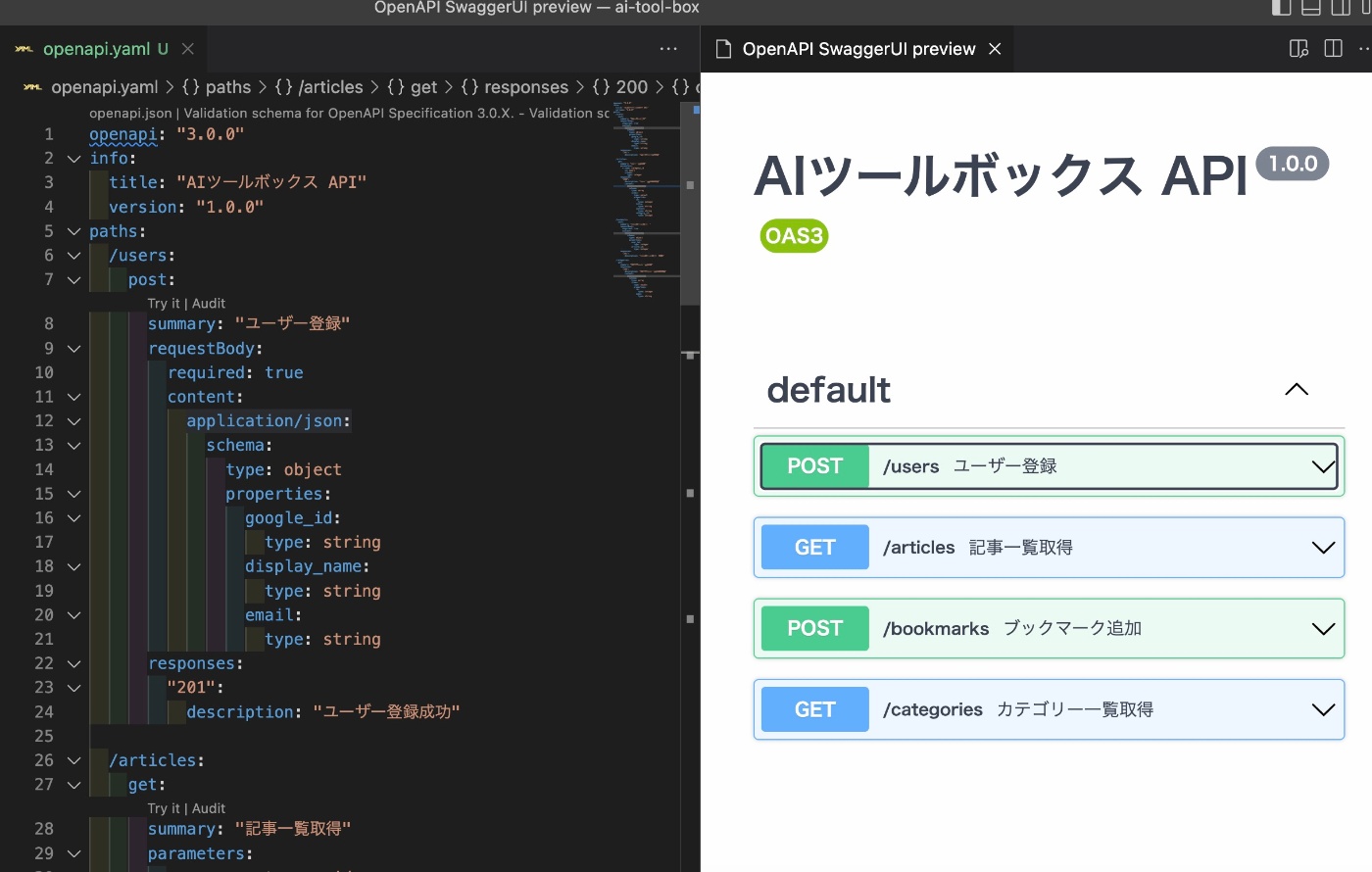Fold the email block at line 20
The height and width of the screenshot is (872, 1372).
(x=73, y=615)
